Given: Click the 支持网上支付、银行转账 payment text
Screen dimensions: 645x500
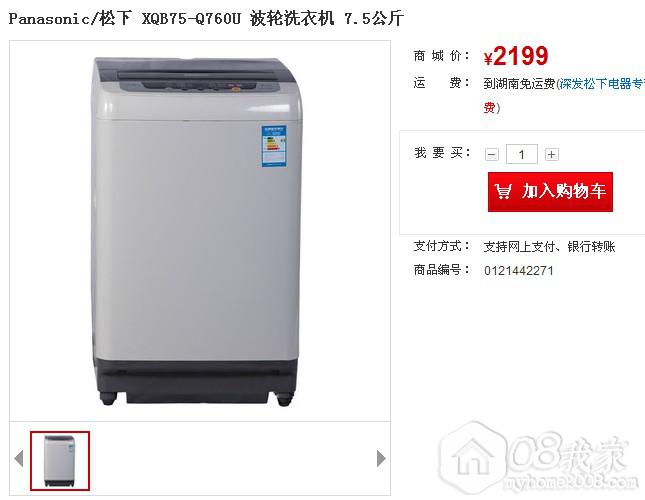Looking at the screenshot, I should [x=549, y=247].
